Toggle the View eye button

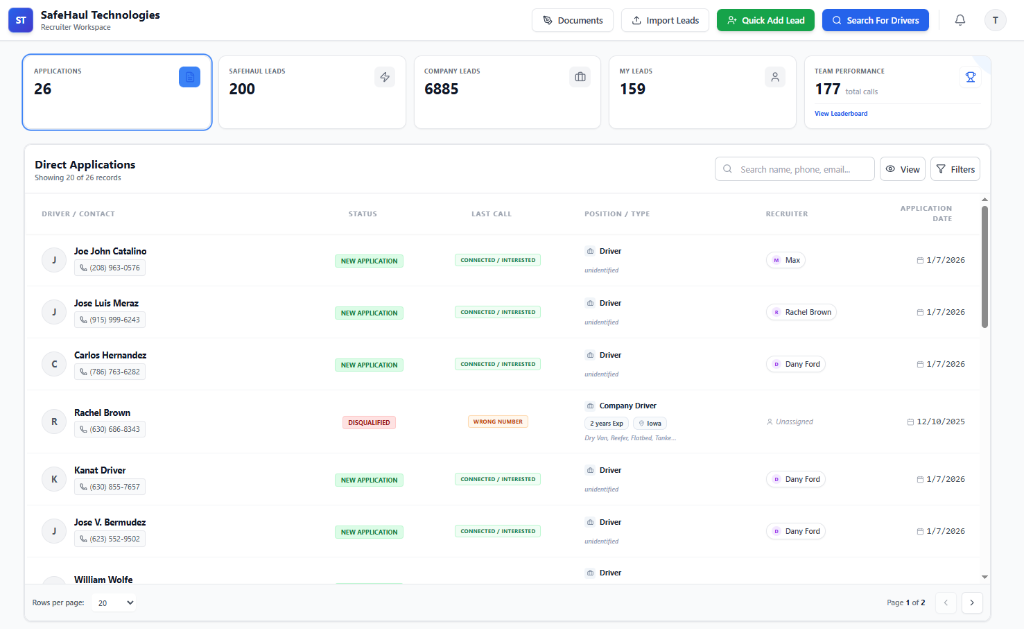[x=902, y=170]
